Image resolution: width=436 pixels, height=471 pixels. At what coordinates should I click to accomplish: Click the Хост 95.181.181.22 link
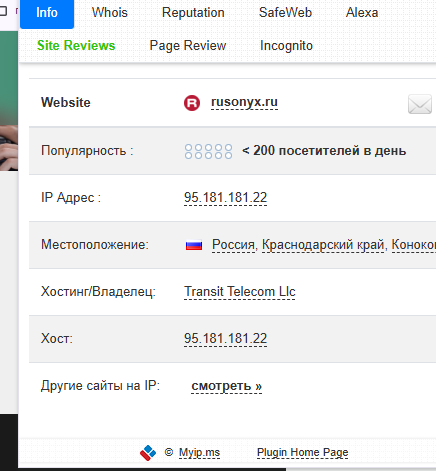tap(225, 339)
